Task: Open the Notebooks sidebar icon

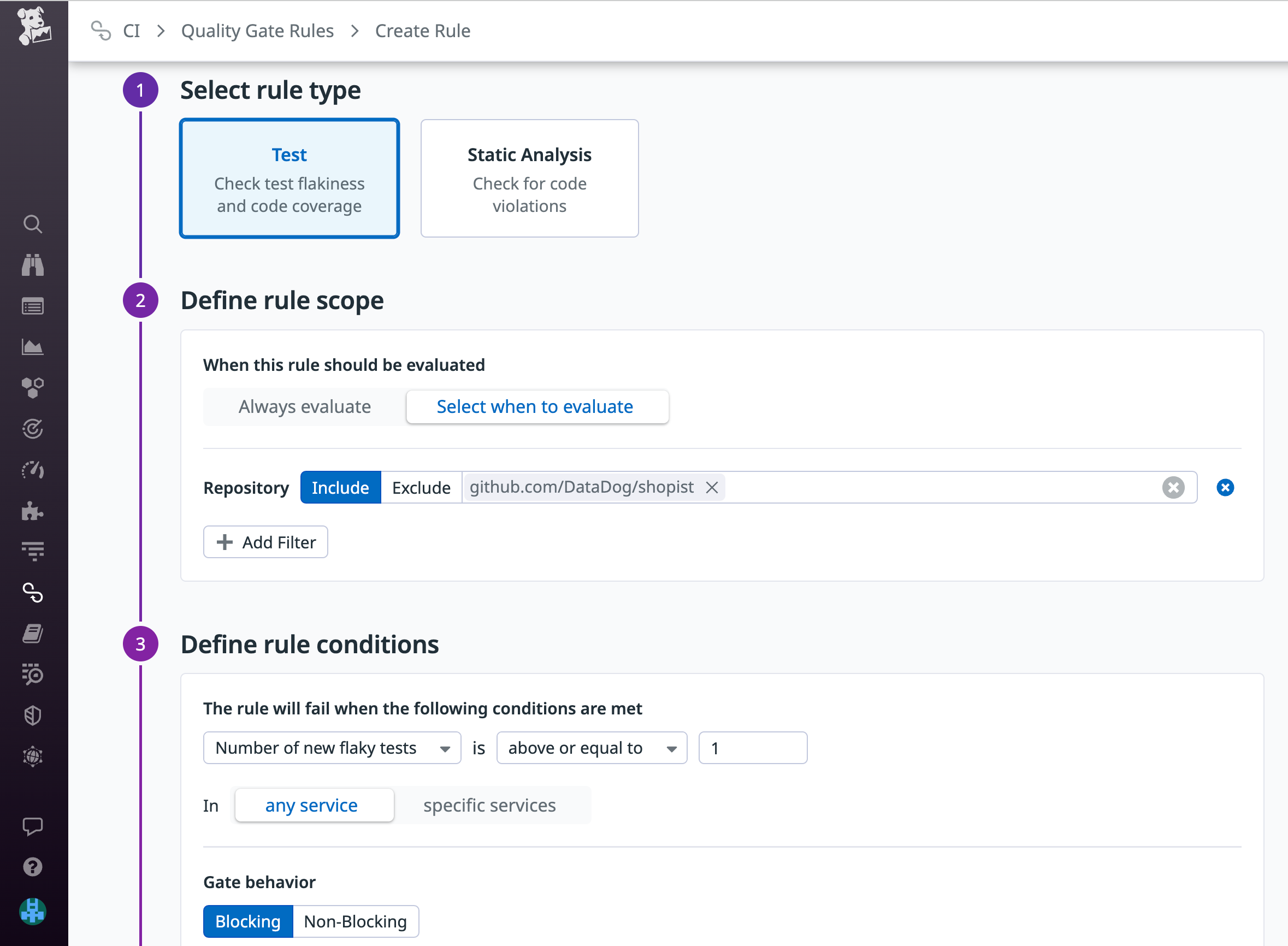Action: (33, 633)
